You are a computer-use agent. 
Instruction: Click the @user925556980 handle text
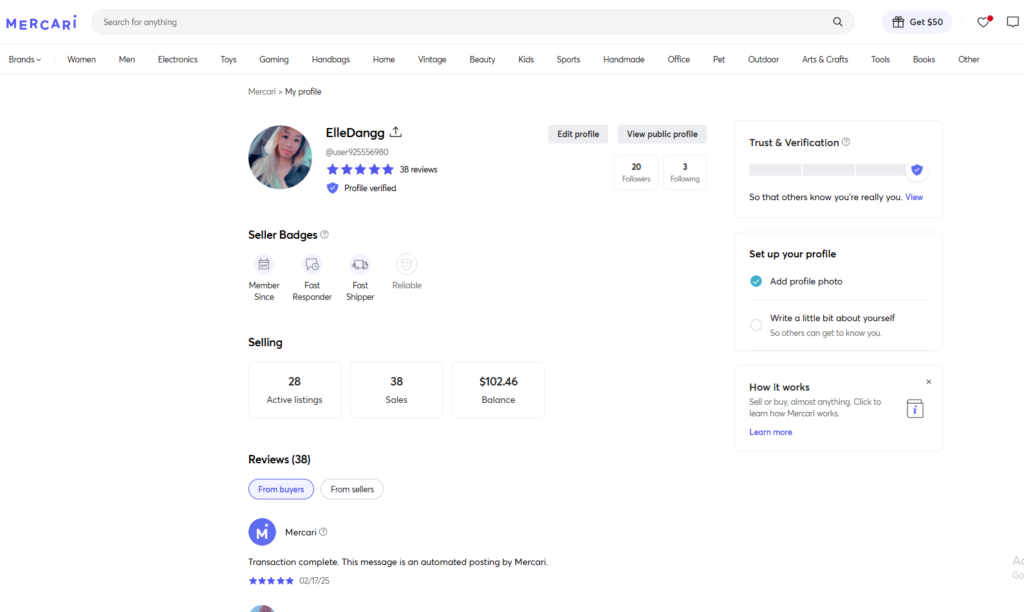[357, 152]
